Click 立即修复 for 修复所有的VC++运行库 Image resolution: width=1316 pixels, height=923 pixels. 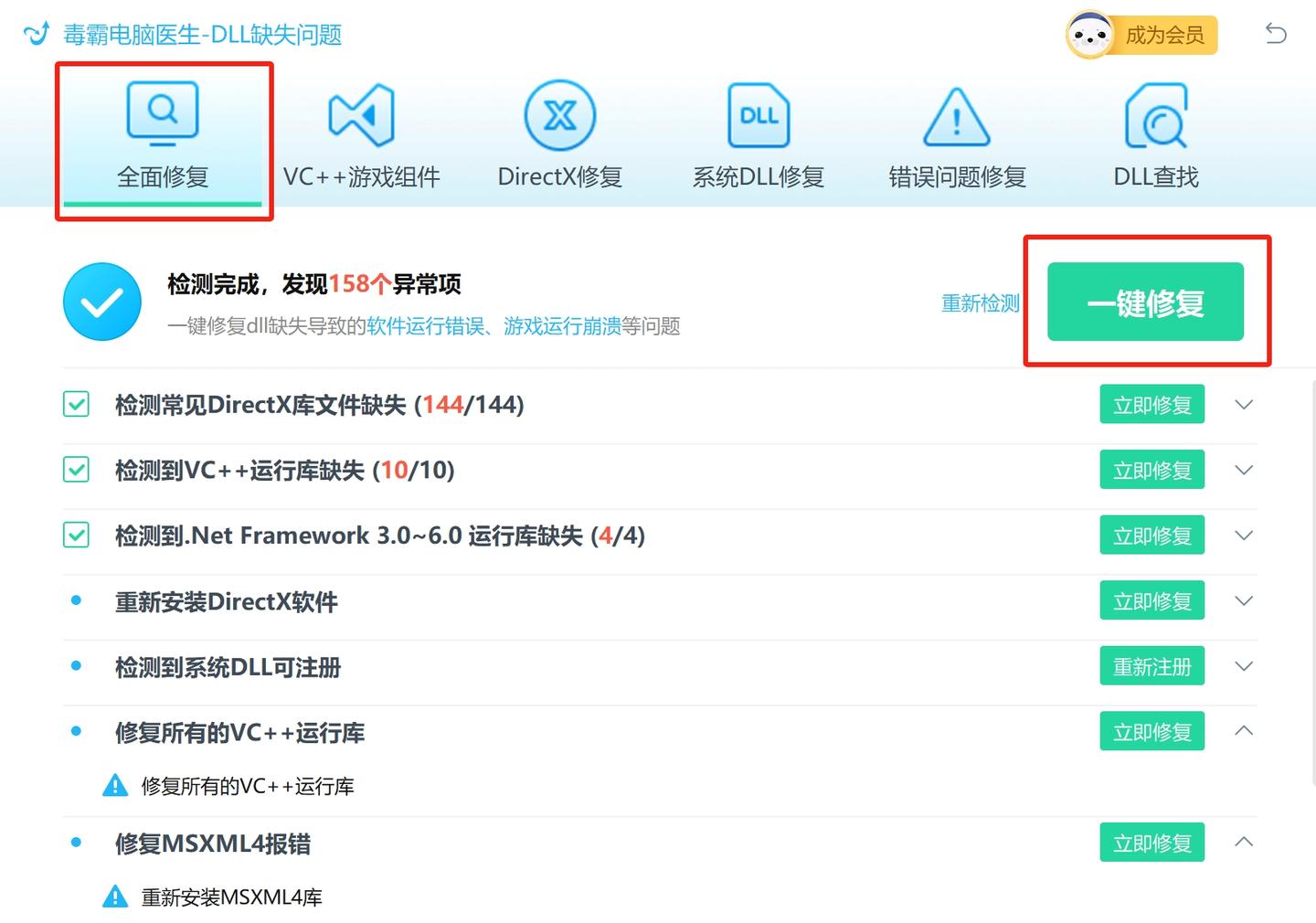1151,731
